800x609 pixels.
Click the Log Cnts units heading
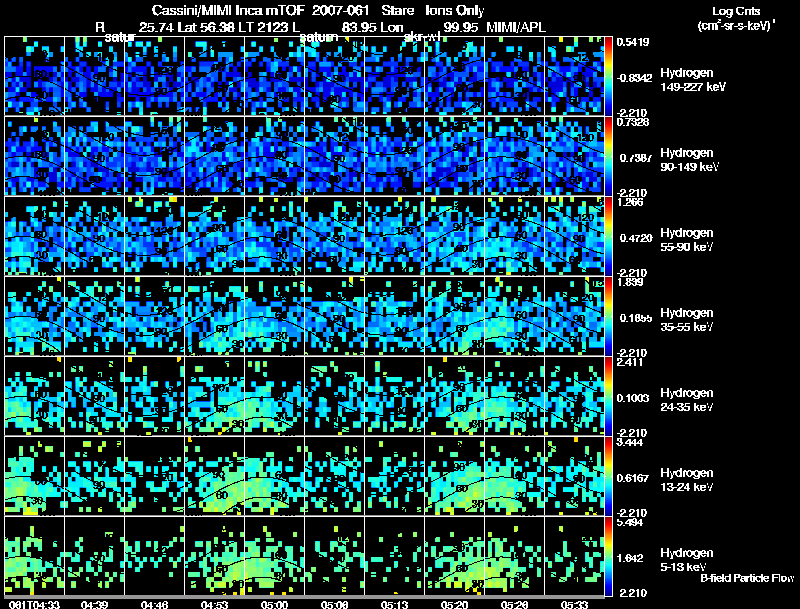736,11
